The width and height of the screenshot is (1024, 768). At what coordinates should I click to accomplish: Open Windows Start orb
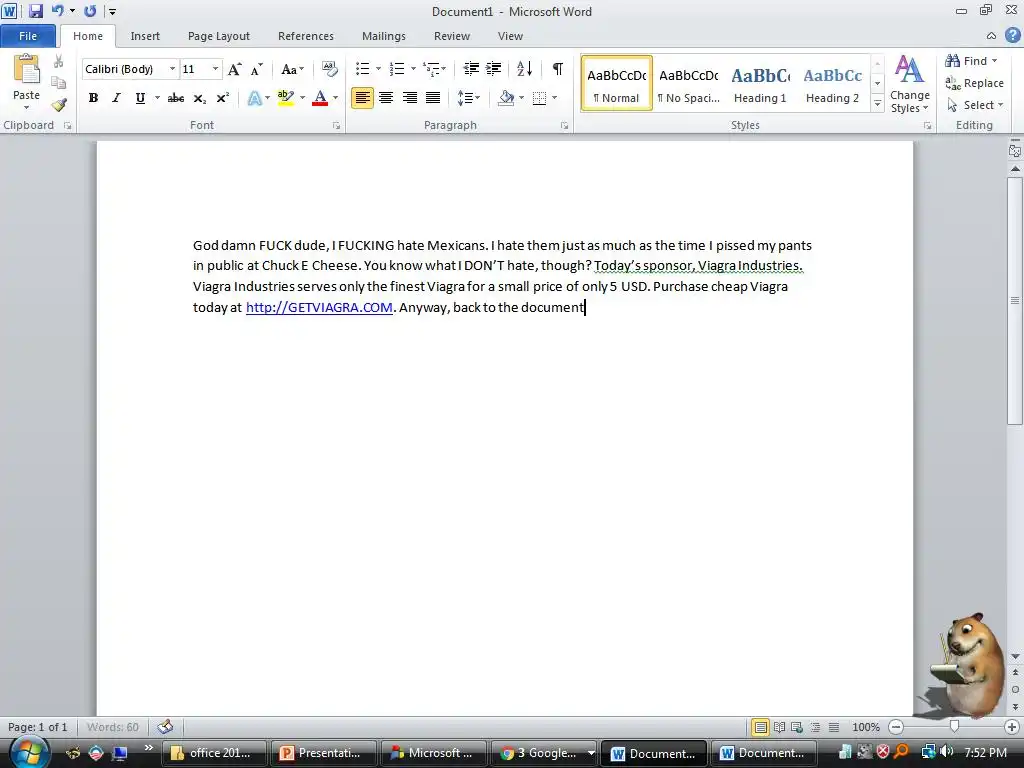click(x=28, y=752)
